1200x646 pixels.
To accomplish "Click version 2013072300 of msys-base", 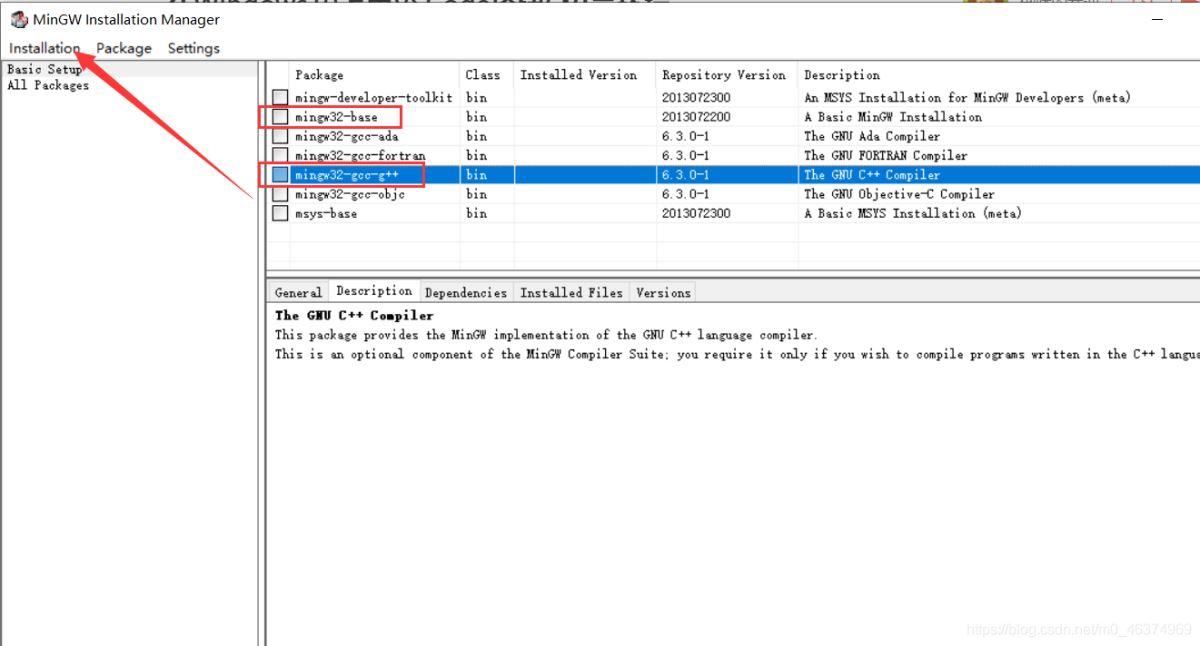I will [x=696, y=213].
